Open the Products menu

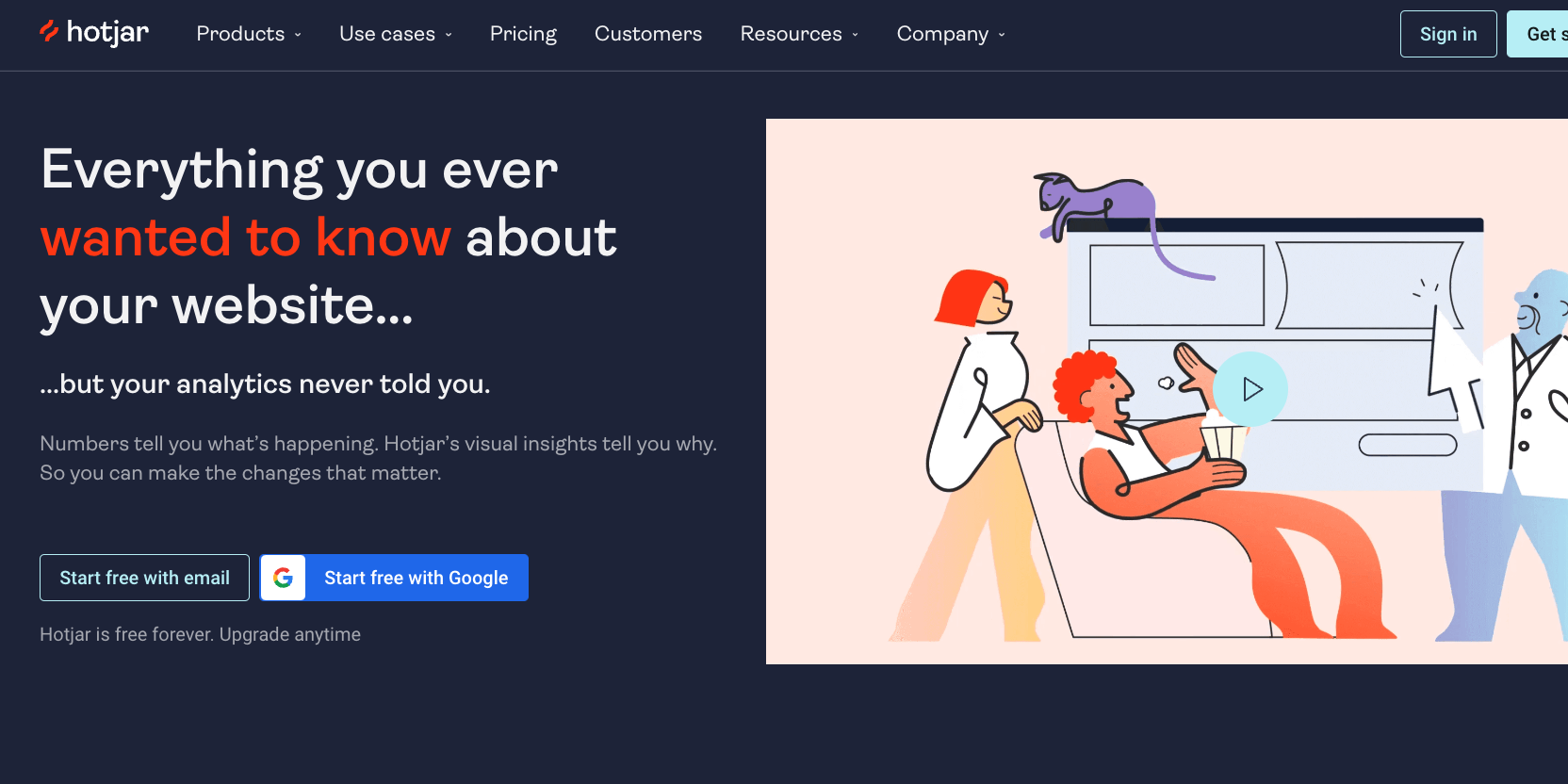pyautogui.click(x=240, y=34)
